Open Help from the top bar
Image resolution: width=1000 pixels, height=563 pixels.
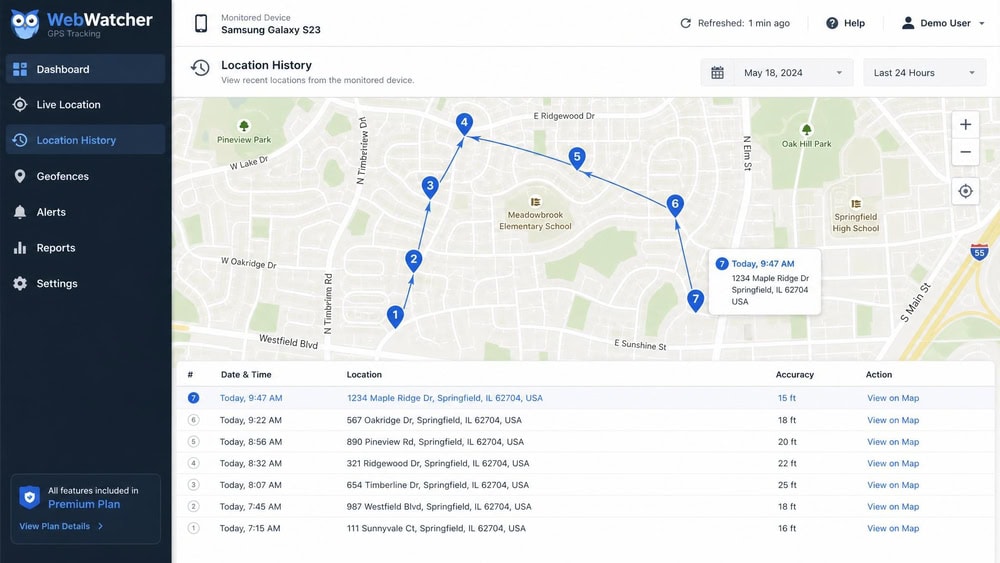point(846,23)
